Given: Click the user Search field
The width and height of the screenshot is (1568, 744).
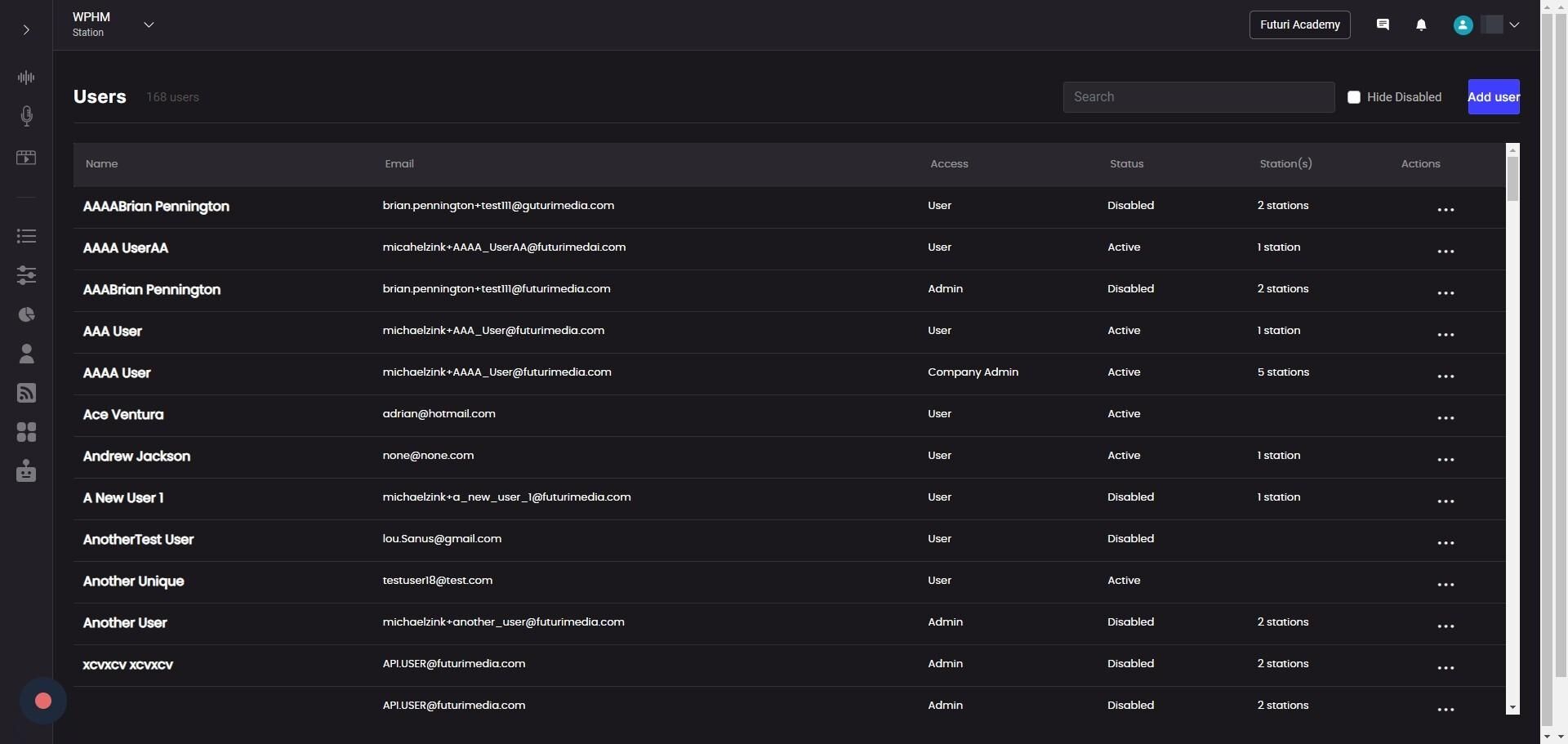Looking at the screenshot, I should coord(1198,97).
